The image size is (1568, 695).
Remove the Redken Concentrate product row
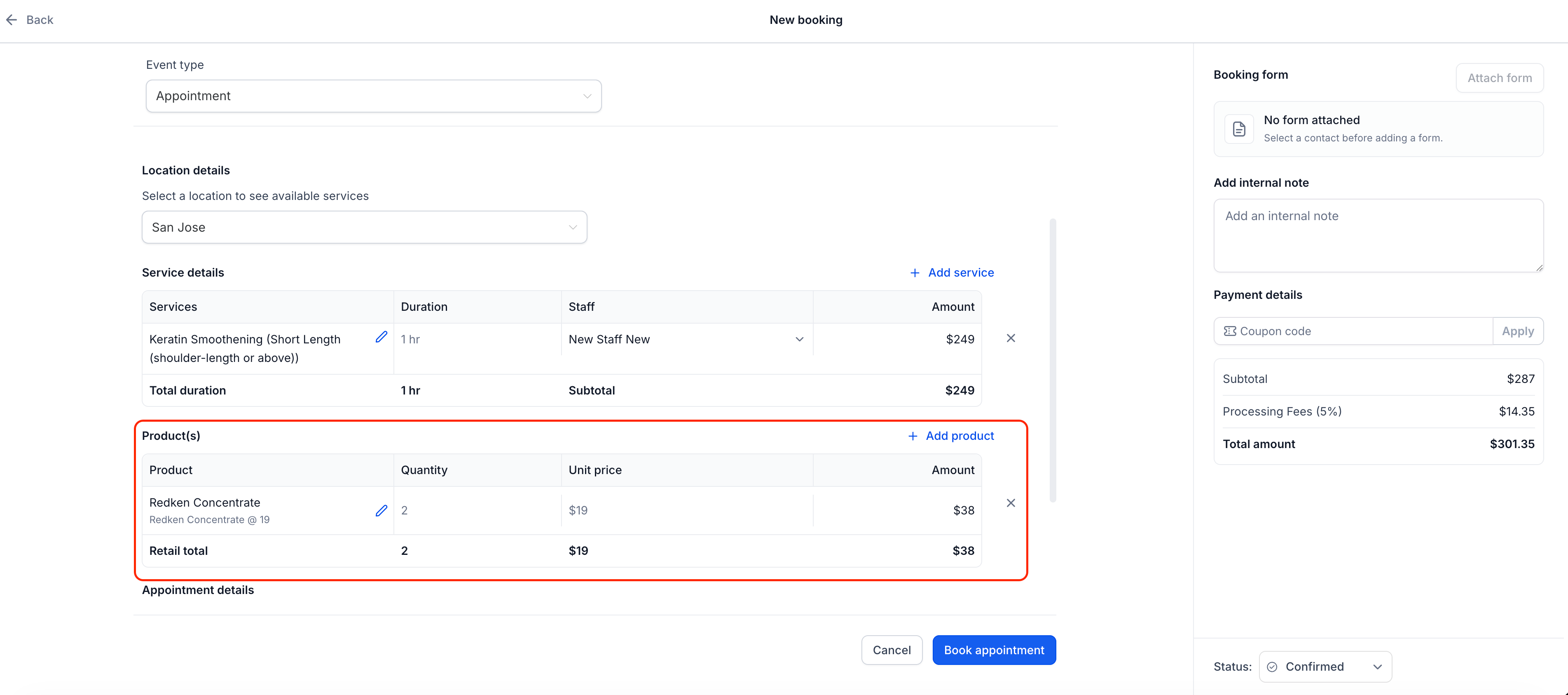[1011, 502]
